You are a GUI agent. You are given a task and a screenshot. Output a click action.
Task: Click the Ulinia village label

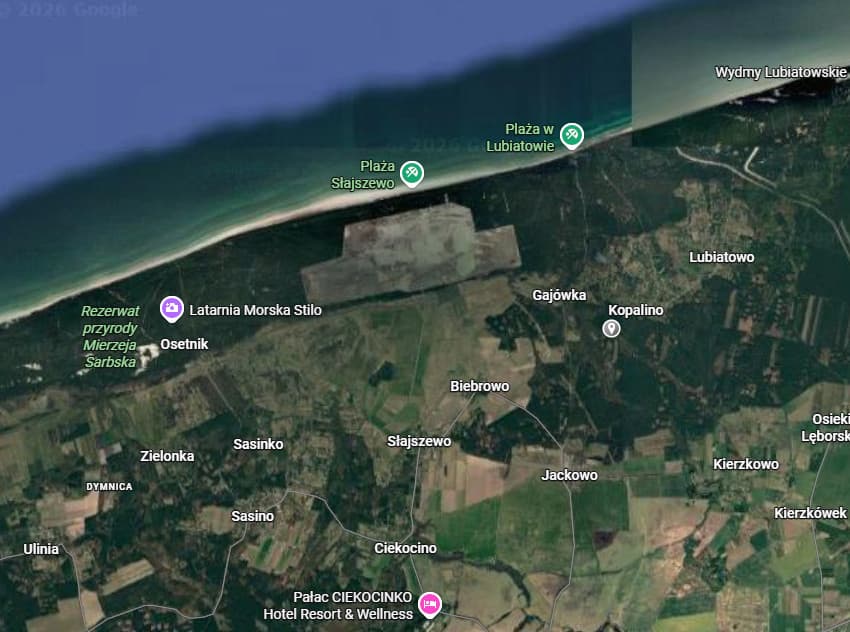coord(41,549)
